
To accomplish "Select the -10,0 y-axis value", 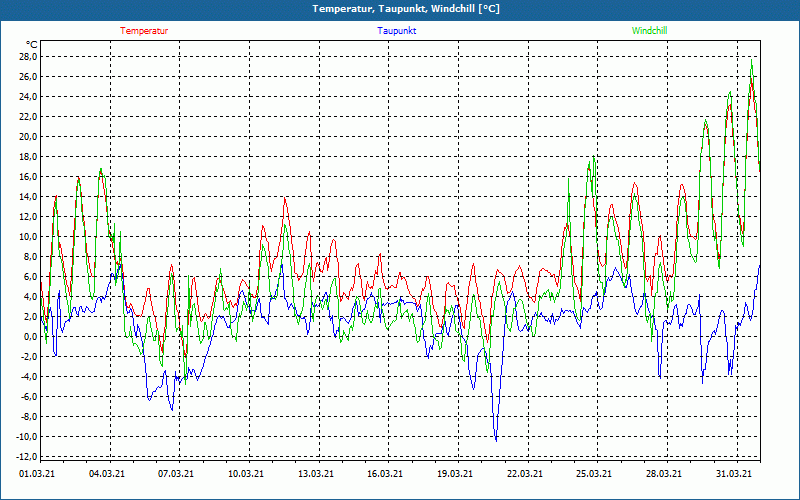I will tap(27, 437).
